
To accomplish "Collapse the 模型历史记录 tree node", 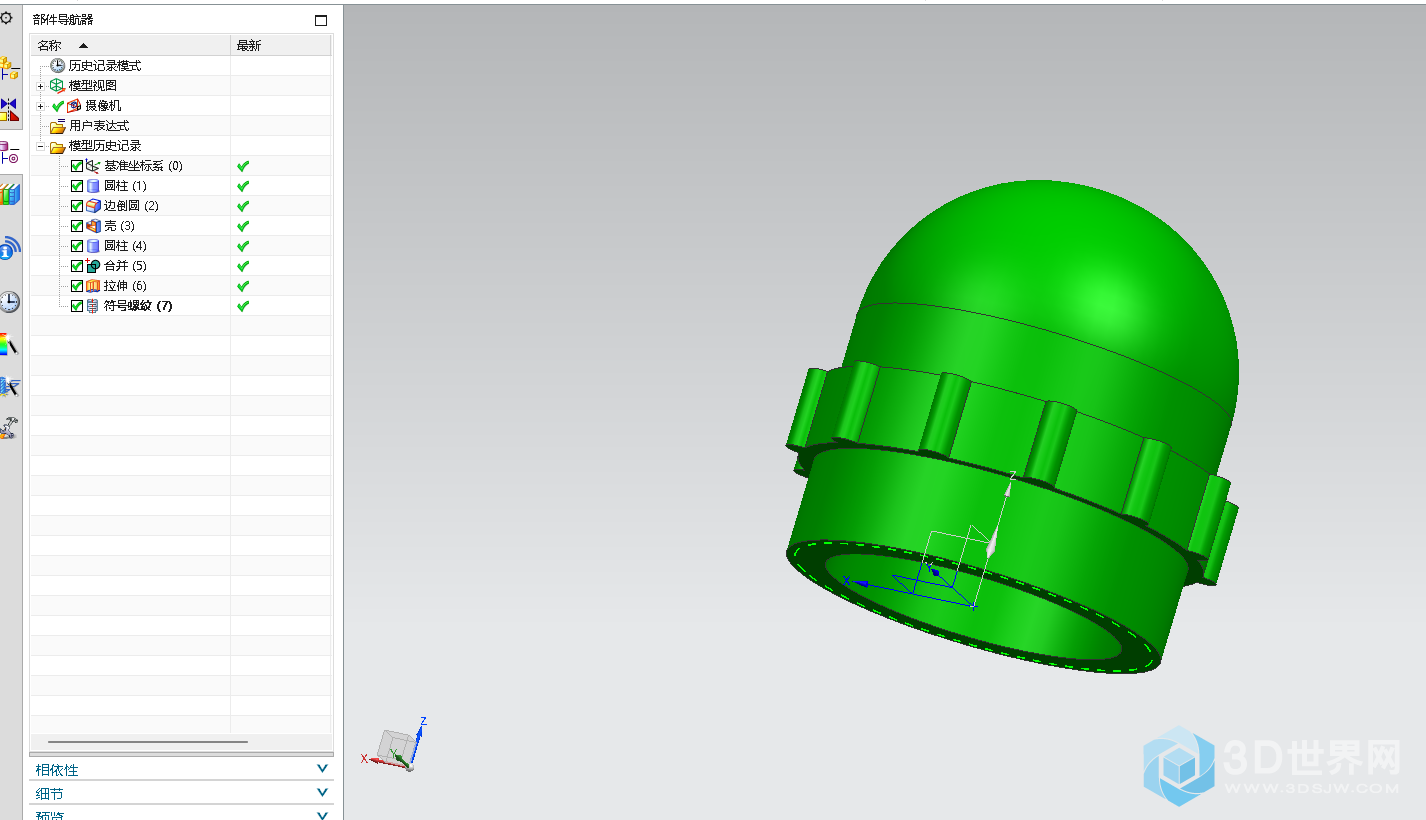I will [41, 146].
